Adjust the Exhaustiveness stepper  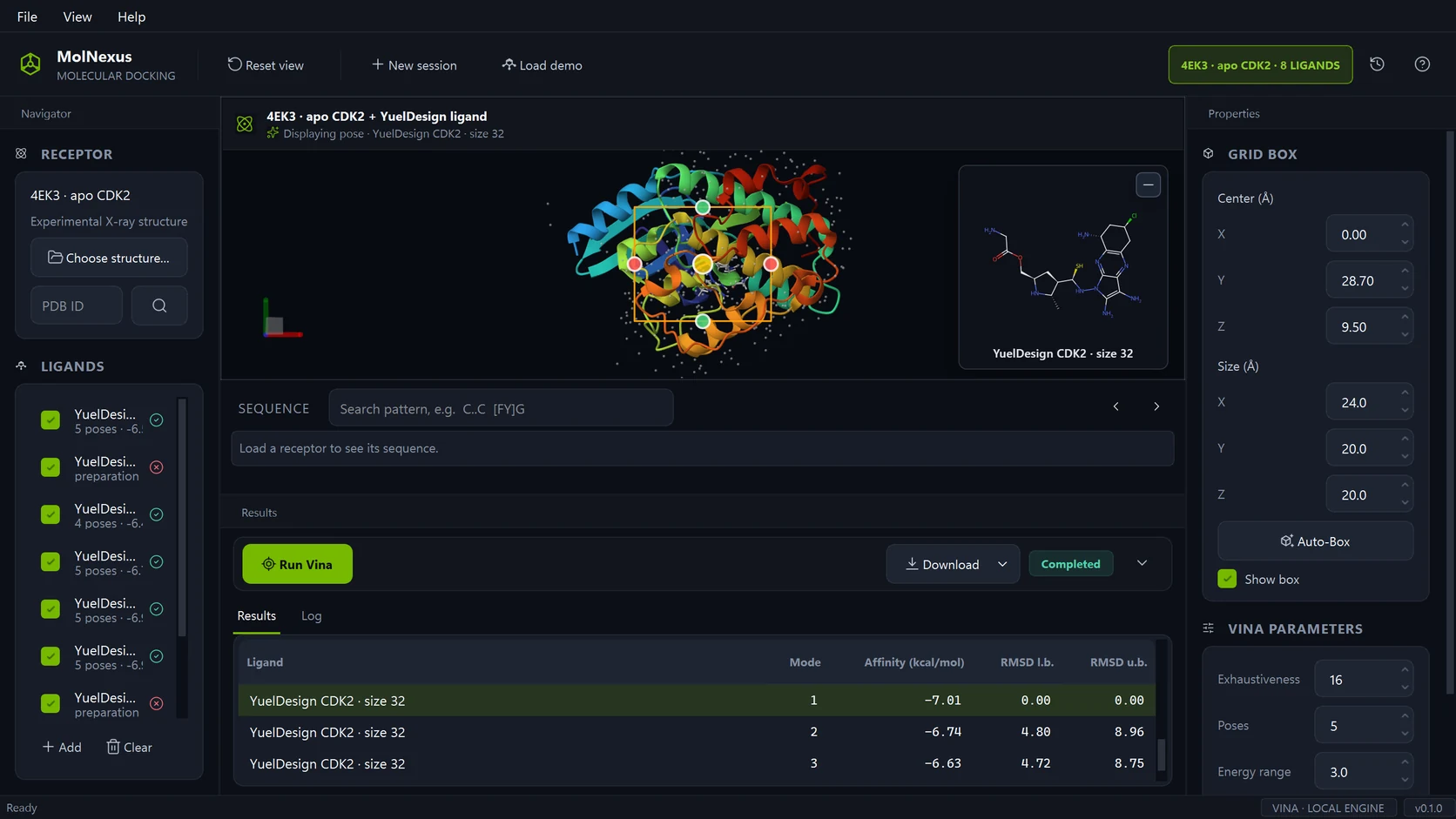coord(1405,679)
